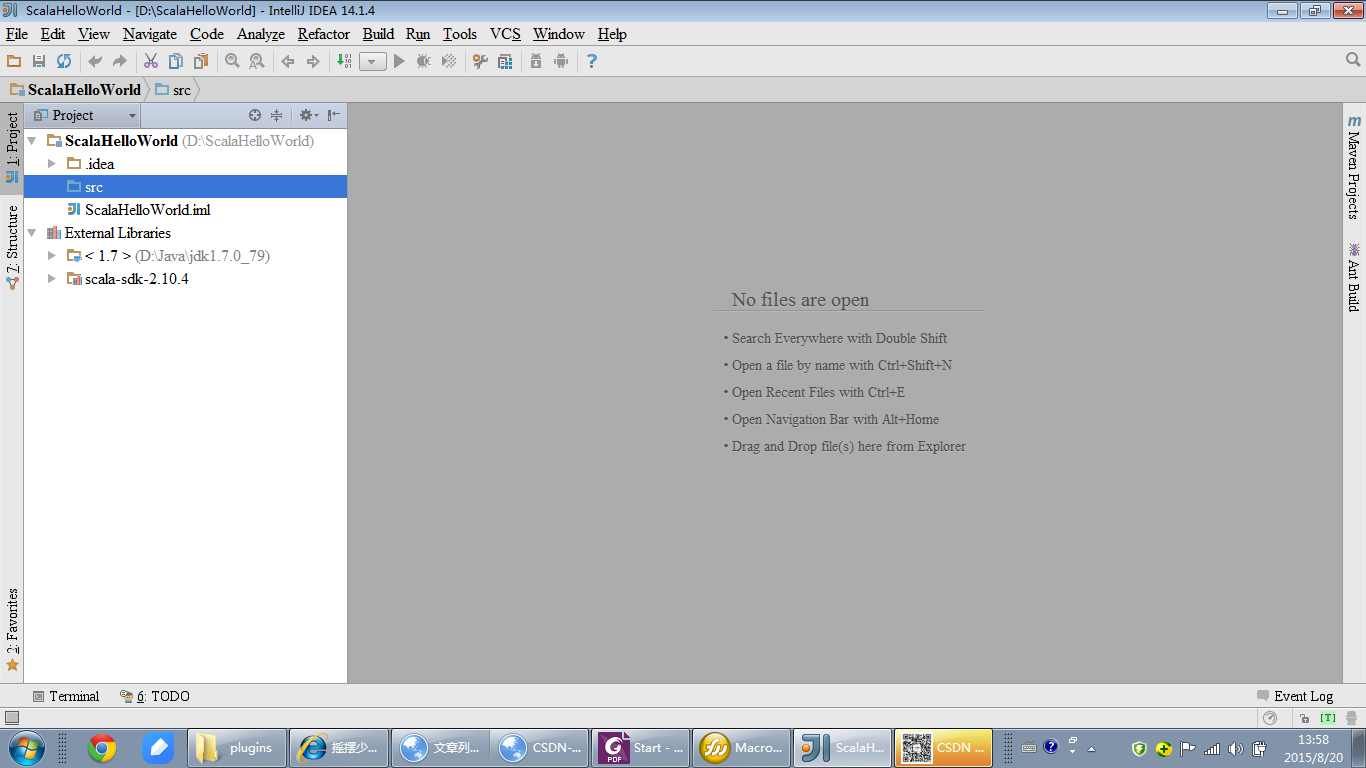Image resolution: width=1366 pixels, height=768 pixels.
Task: Toggle the 1: Project side tab
Action: click(x=12, y=148)
